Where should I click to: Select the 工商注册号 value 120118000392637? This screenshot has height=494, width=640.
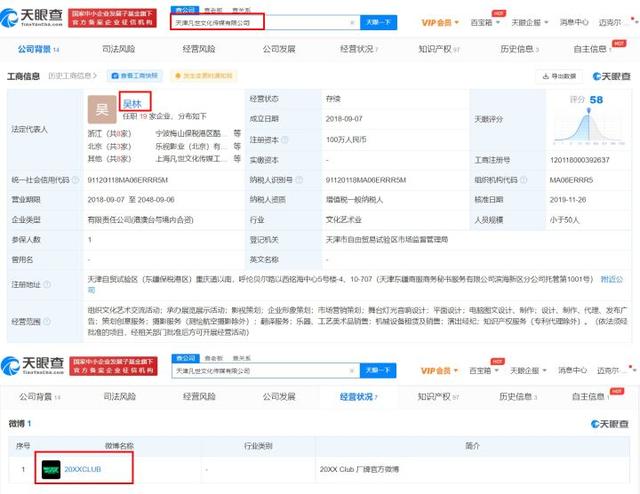(x=580, y=160)
